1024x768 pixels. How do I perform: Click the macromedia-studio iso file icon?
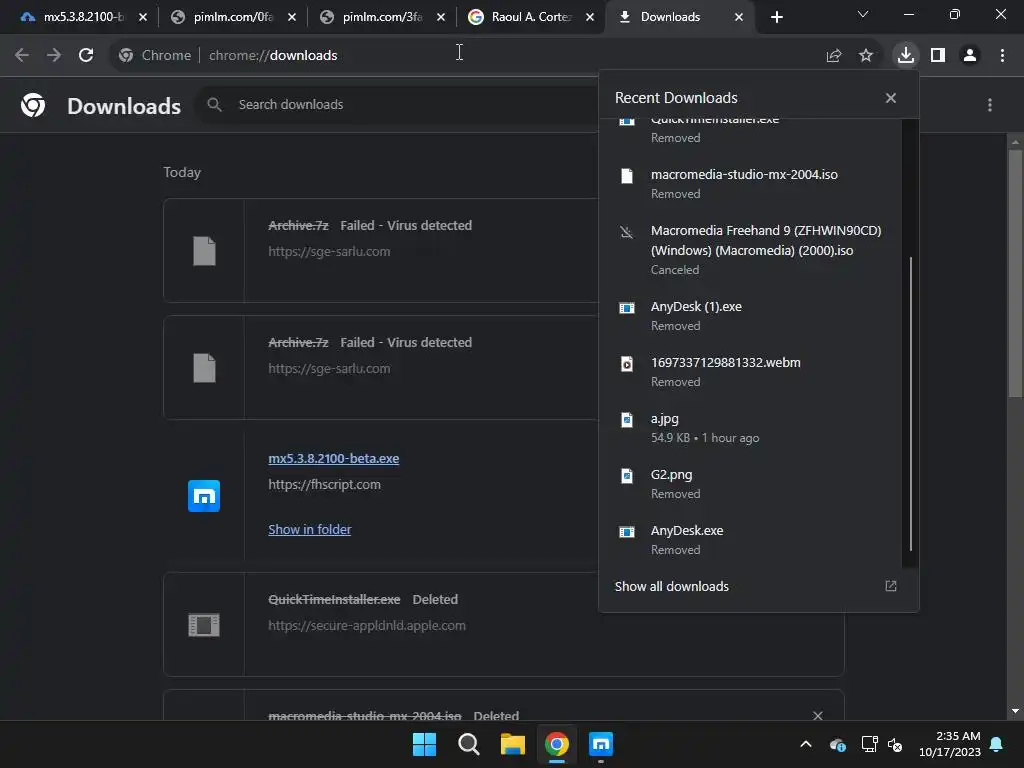click(627, 176)
